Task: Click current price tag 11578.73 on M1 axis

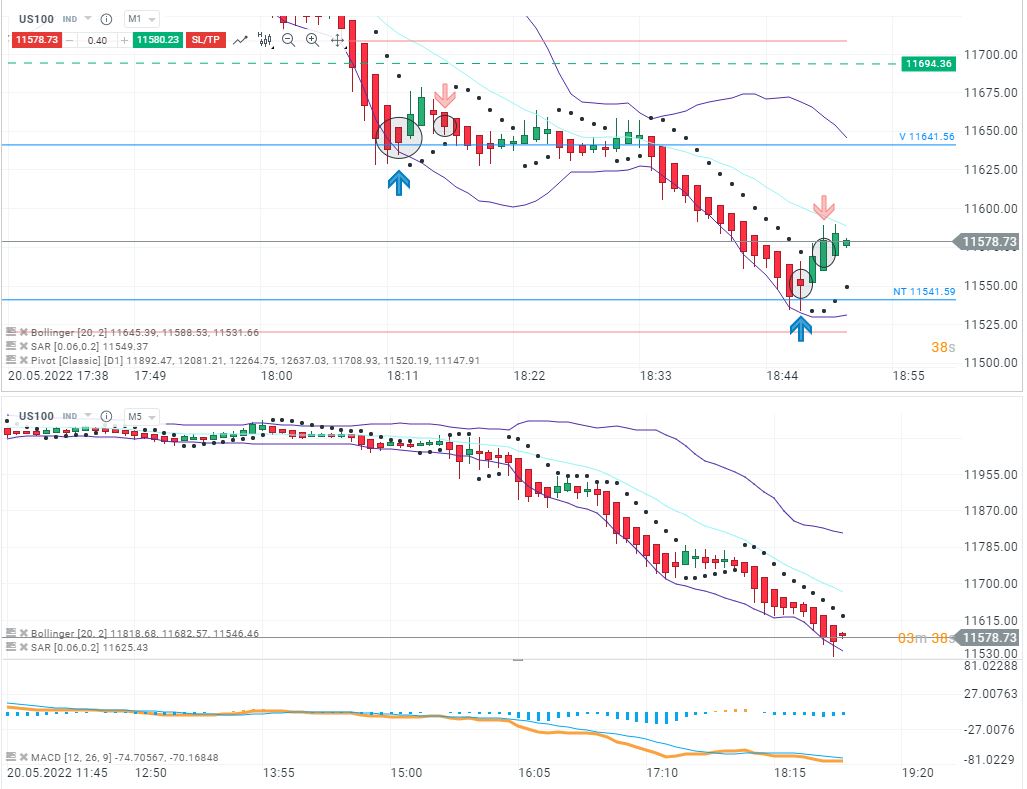Action: click(x=988, y=242)
